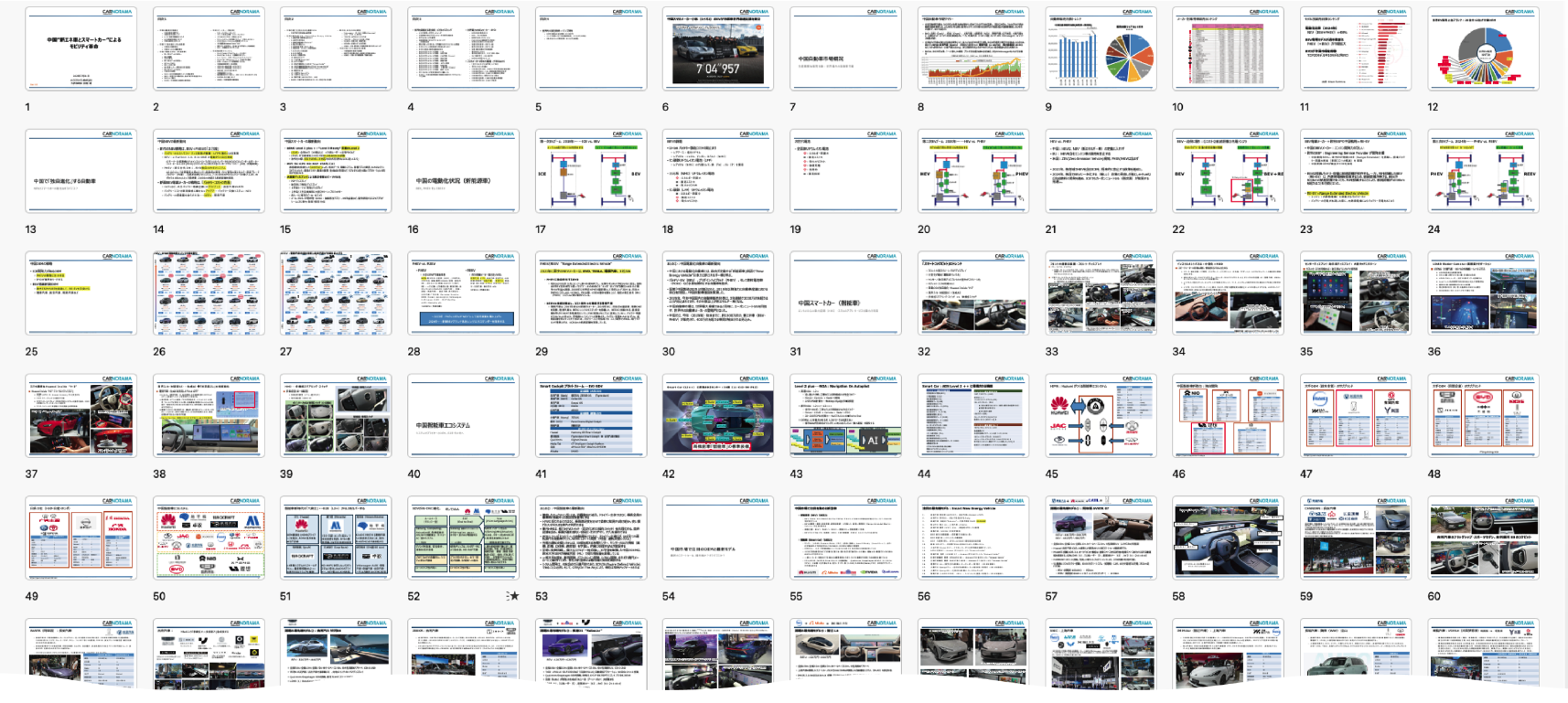Select slide 52 green flowchart thumbnail

pyautogui.click(x=464, y=538)
